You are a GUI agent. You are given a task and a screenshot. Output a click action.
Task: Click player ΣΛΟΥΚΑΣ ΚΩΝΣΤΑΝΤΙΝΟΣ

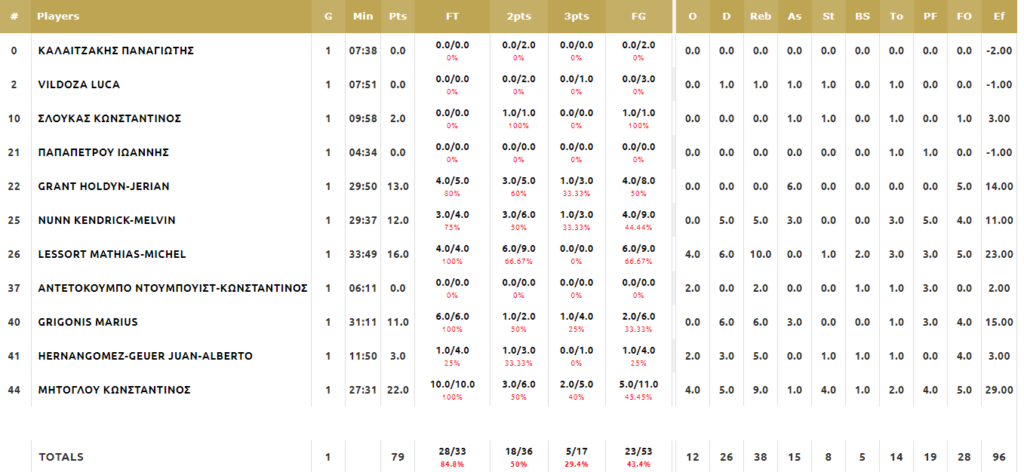point(109,118)
